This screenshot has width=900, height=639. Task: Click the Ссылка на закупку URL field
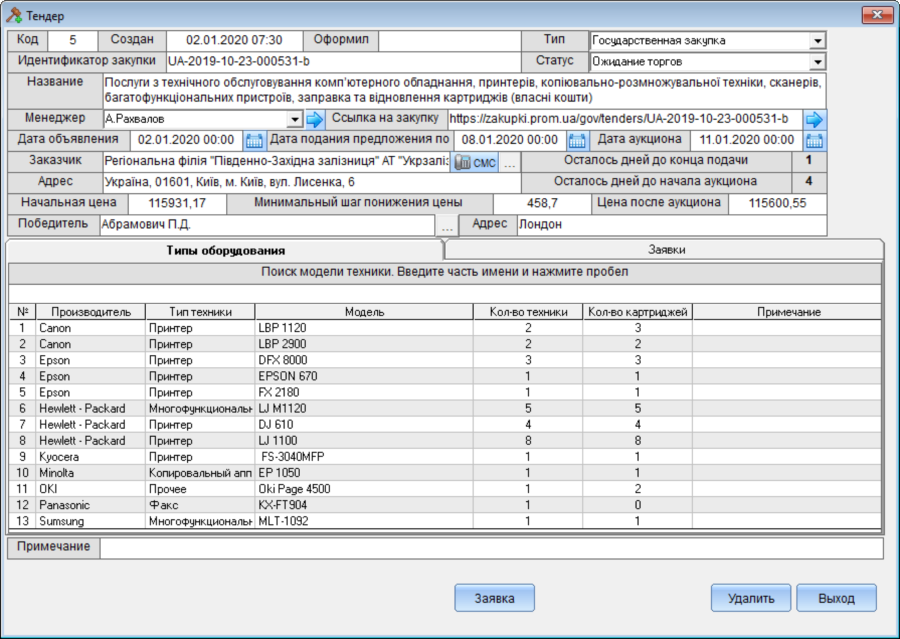pos(624,119)
